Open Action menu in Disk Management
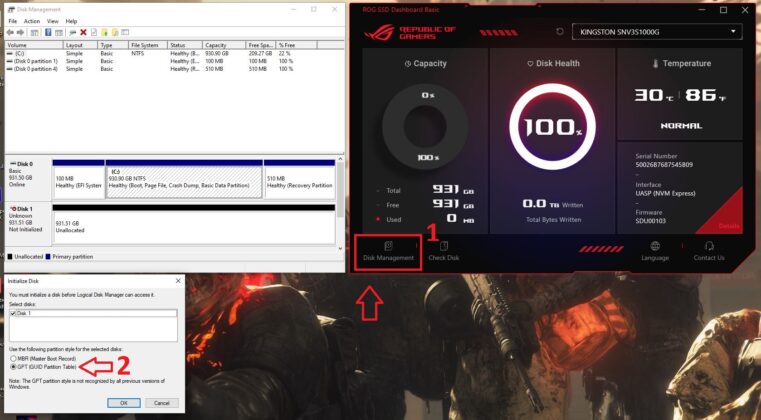761x420 pixels. (x=32, y=21)
